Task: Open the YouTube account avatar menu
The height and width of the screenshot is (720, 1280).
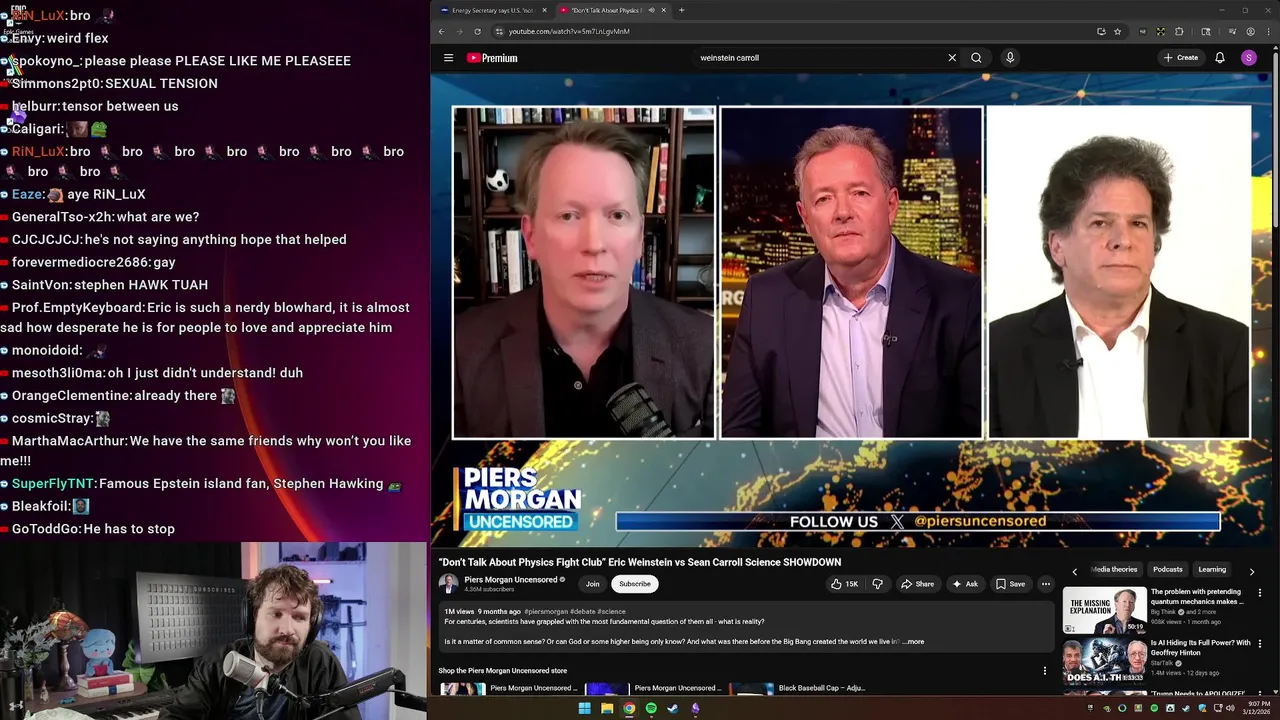Action: (1248, 58)
